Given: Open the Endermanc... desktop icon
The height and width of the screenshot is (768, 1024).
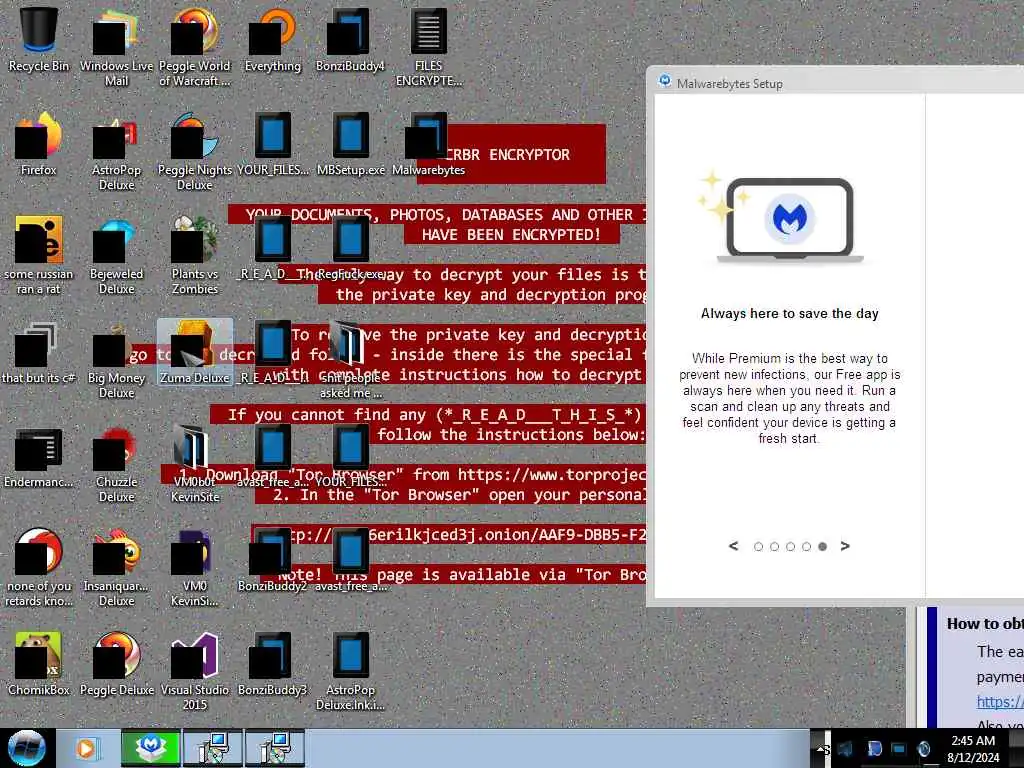Looking at the screenshot, I should pyautogui.click(x=39, y=457).
